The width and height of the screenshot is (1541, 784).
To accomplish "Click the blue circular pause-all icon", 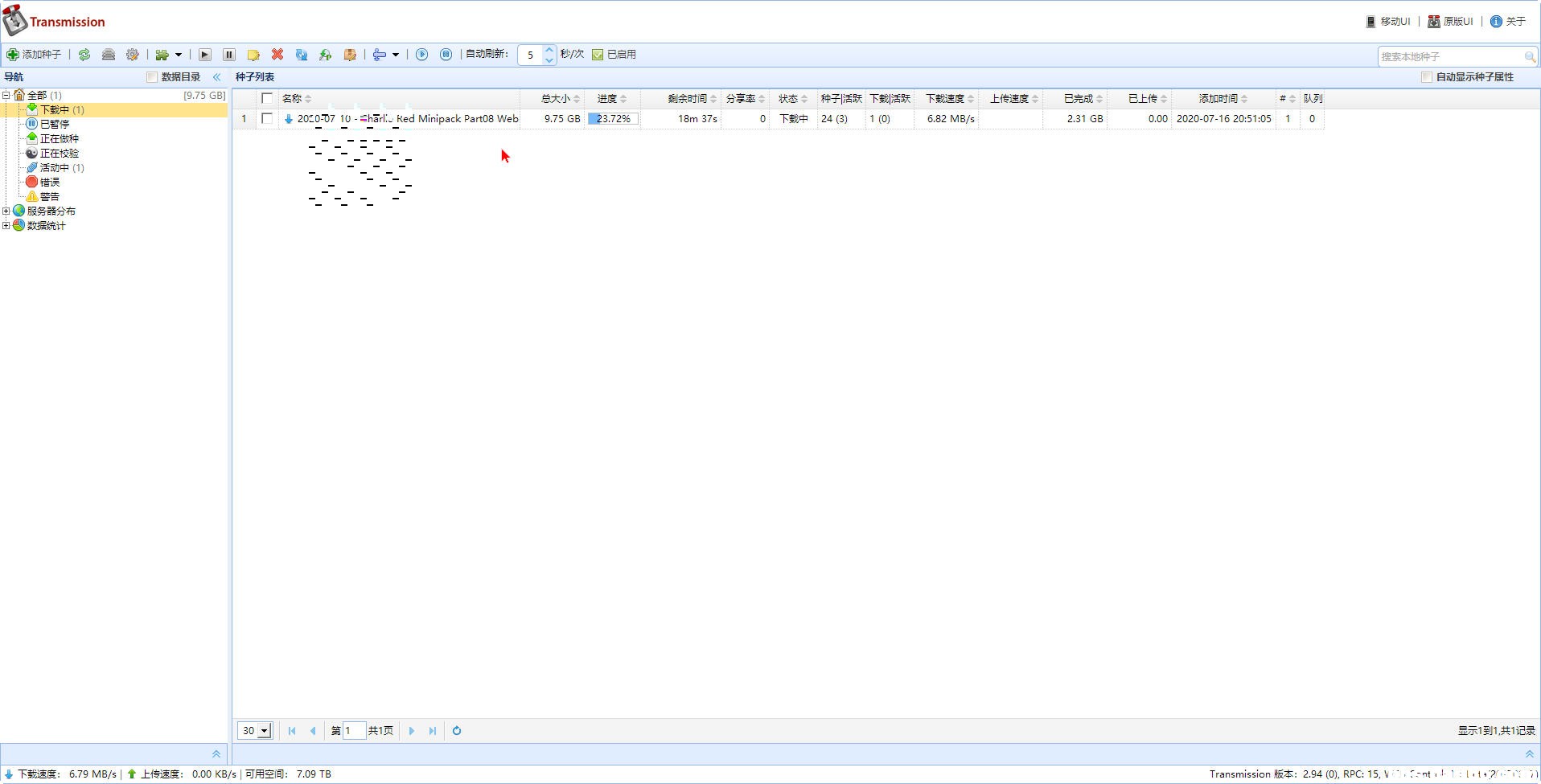I will point(446,55).
